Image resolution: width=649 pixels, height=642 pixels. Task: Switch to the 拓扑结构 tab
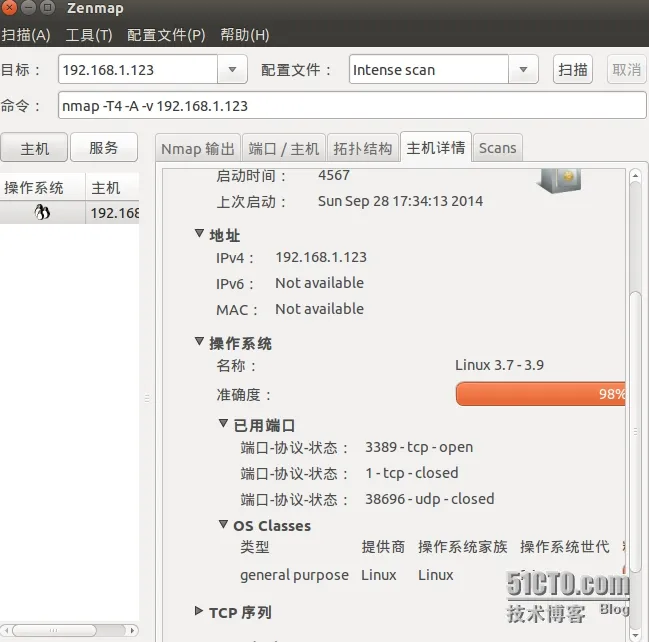tap(363, 148)
